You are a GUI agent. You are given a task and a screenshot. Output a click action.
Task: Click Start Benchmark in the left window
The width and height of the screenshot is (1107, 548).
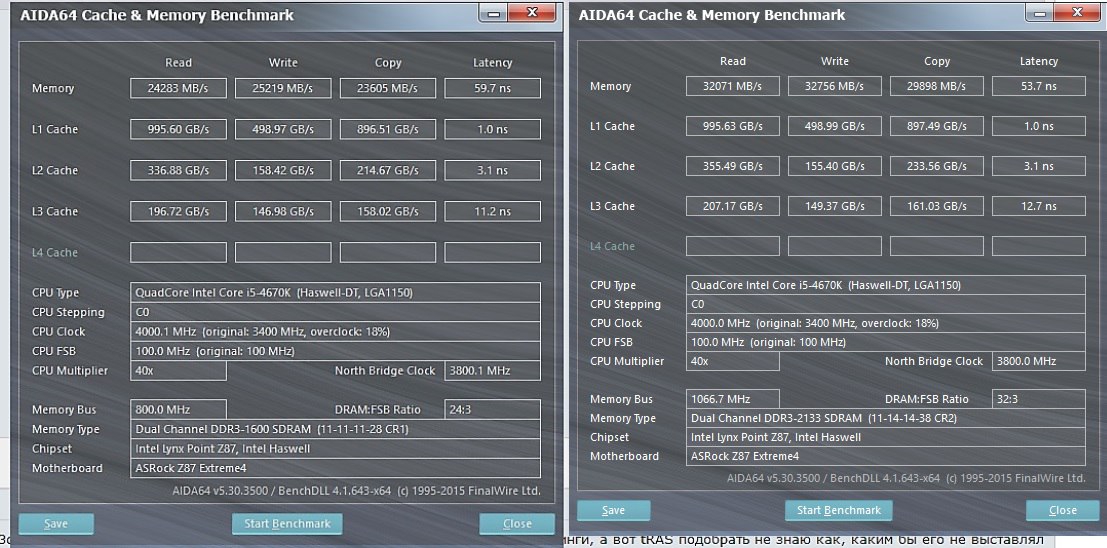[x=287, y=524]
